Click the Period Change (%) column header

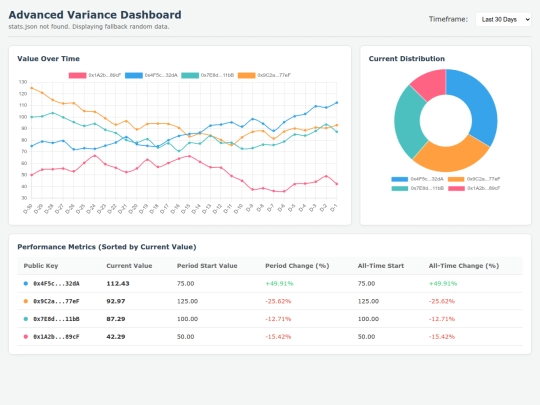(297, 266)
